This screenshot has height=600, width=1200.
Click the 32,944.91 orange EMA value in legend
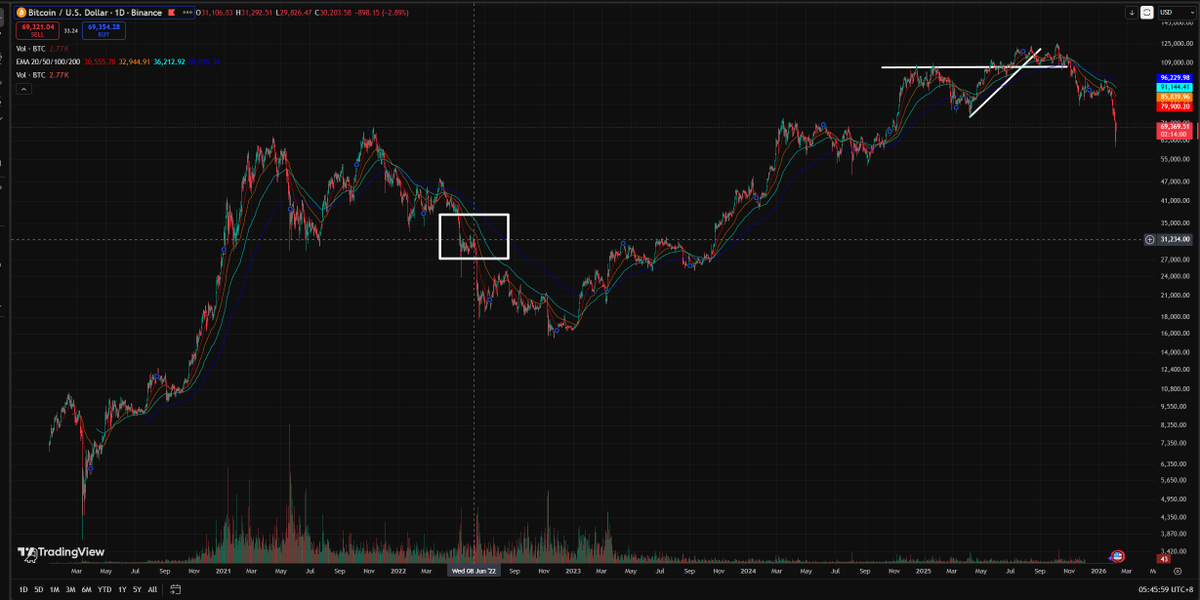(x=134, y=62)
